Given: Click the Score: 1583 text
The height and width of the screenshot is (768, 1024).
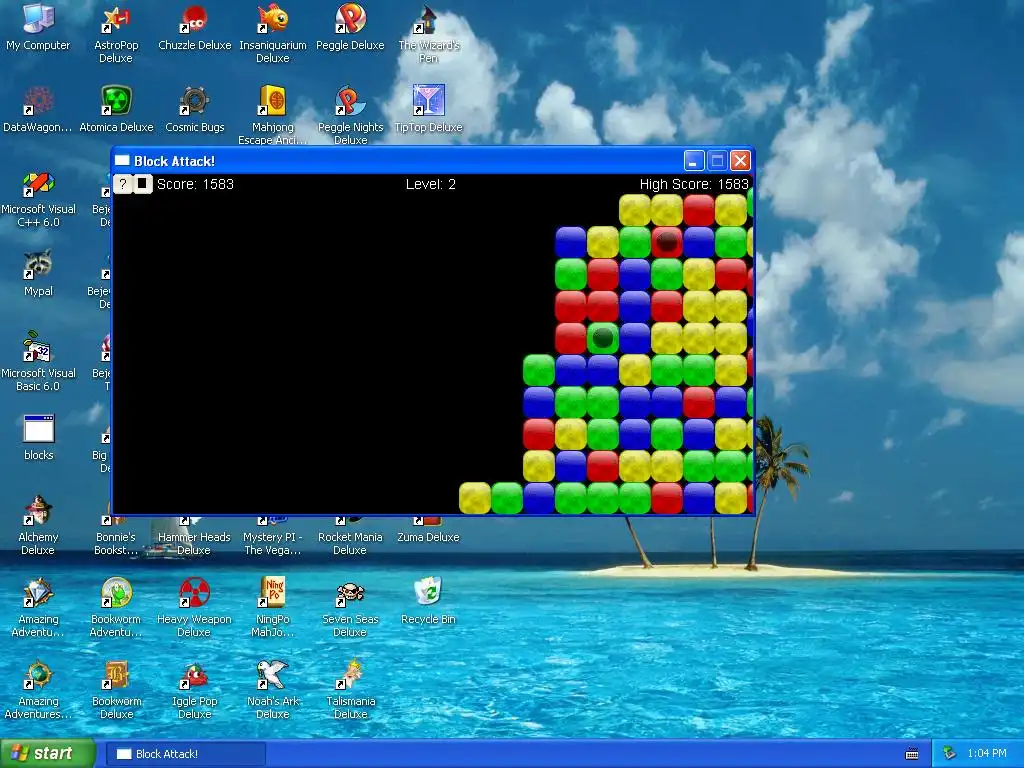Looking at the screenshot, I should coord(195,184).
